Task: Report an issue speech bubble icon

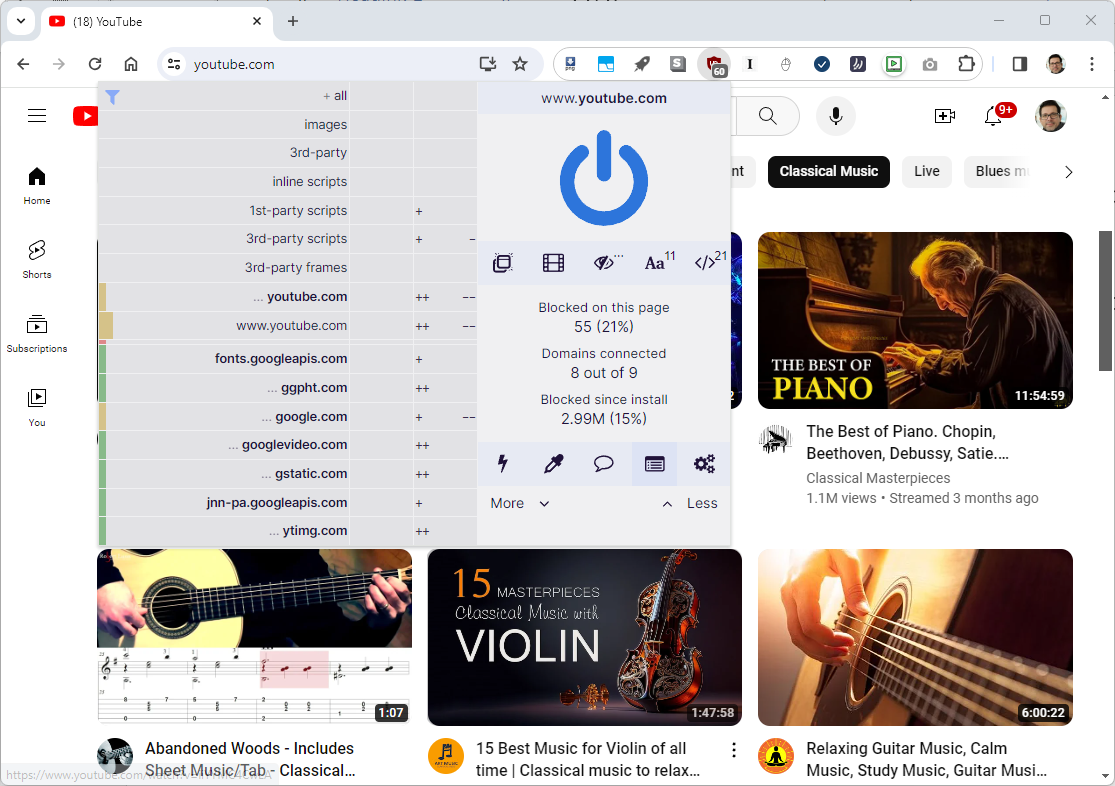Action: click(x=604, y=464)
